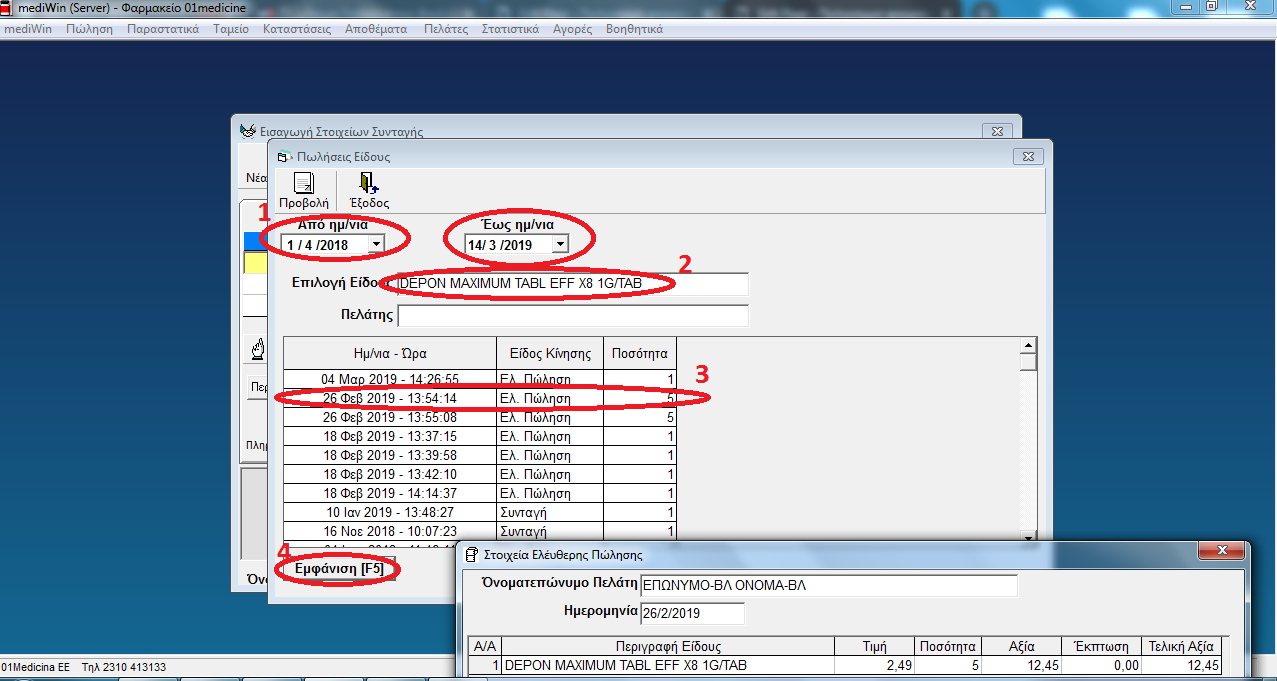Open the Ταμείο menu
1277x681 pixels.
tap(231, 29)
